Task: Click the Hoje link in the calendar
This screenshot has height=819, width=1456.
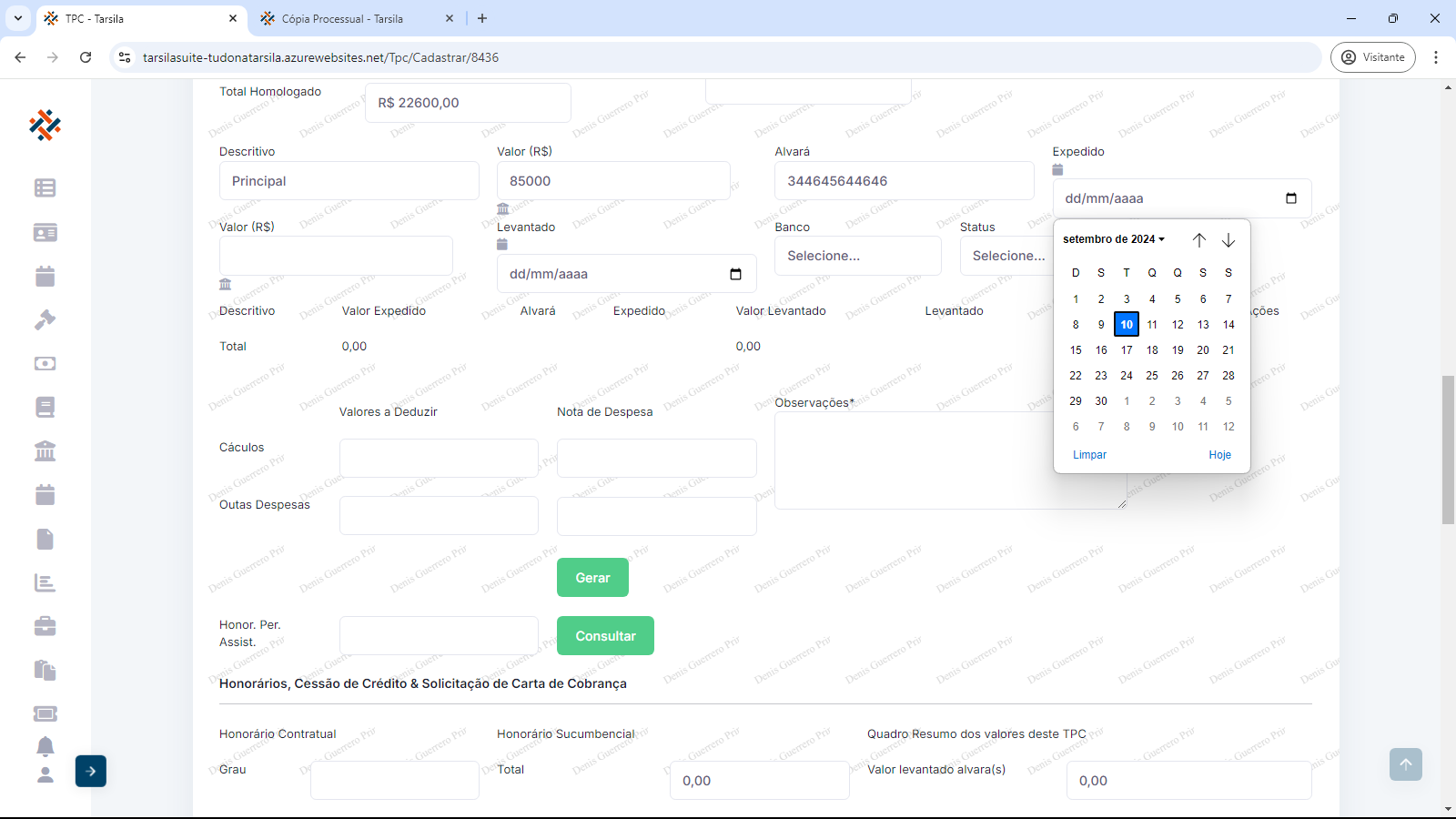Action: [1219, 455]
